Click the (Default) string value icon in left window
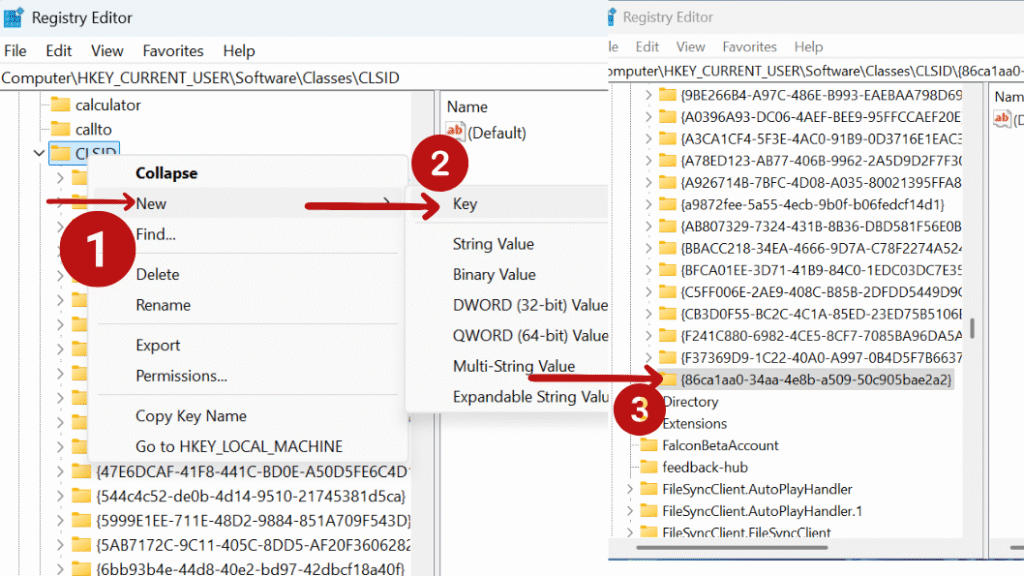1024x576 pixels. point(455,131)
